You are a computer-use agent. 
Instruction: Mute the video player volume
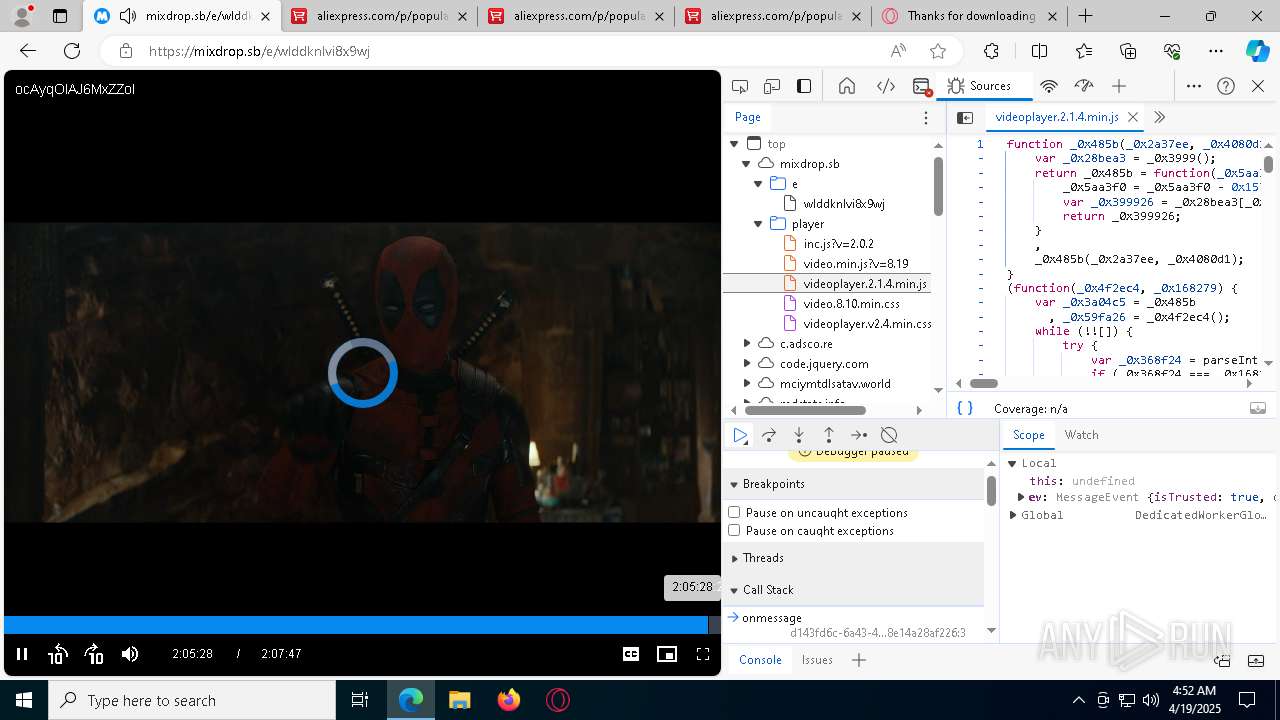[x=130, y=654]
